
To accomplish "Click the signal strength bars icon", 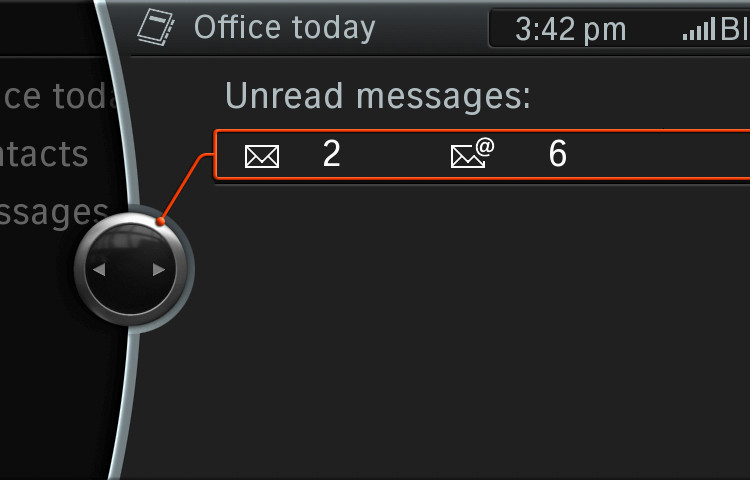I will pyautogui.click(x=699, y=29).
